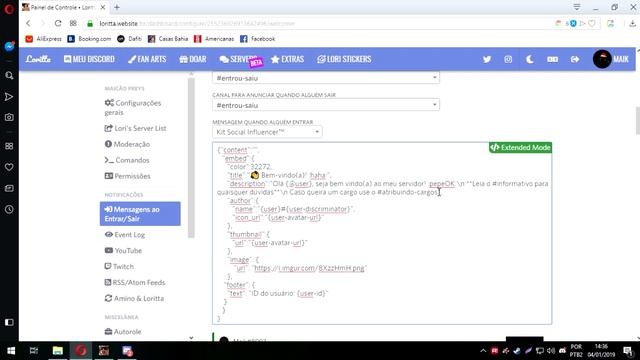This screenshot has width=640, height=360.
Task: Open the speed dial start page icon
Action: [73, 23]
